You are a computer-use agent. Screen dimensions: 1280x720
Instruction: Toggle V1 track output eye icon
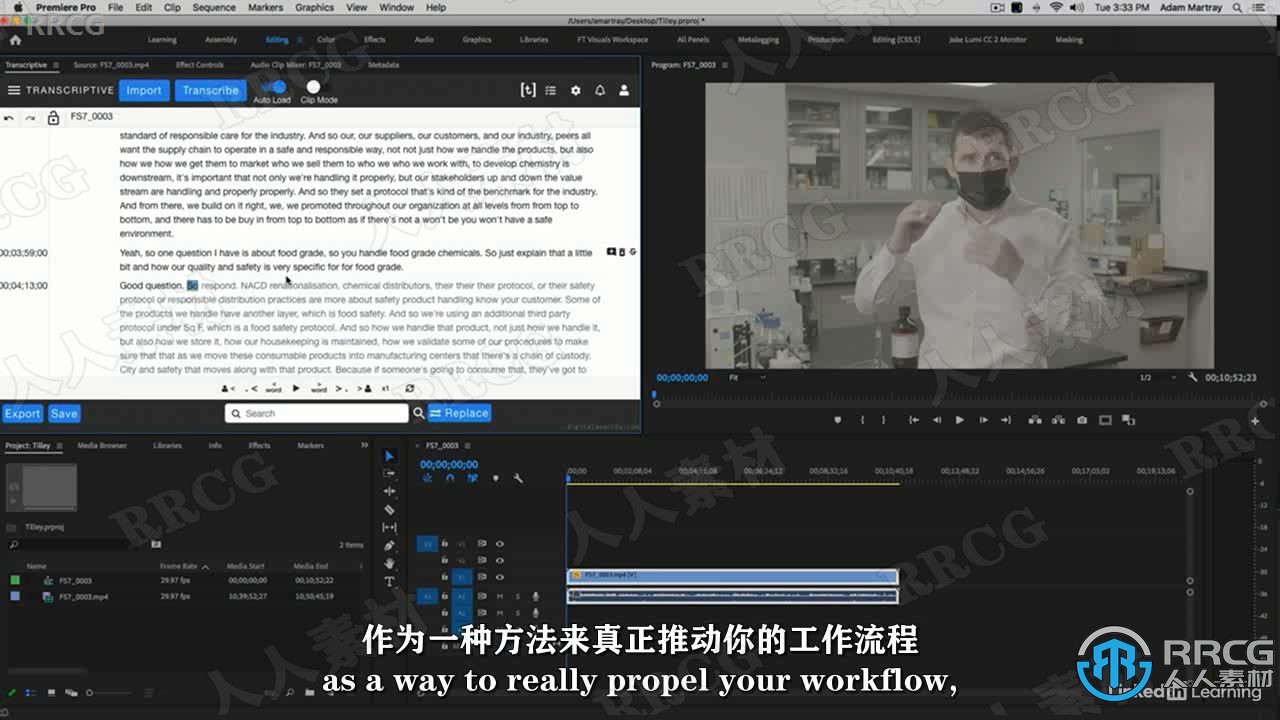500,577
